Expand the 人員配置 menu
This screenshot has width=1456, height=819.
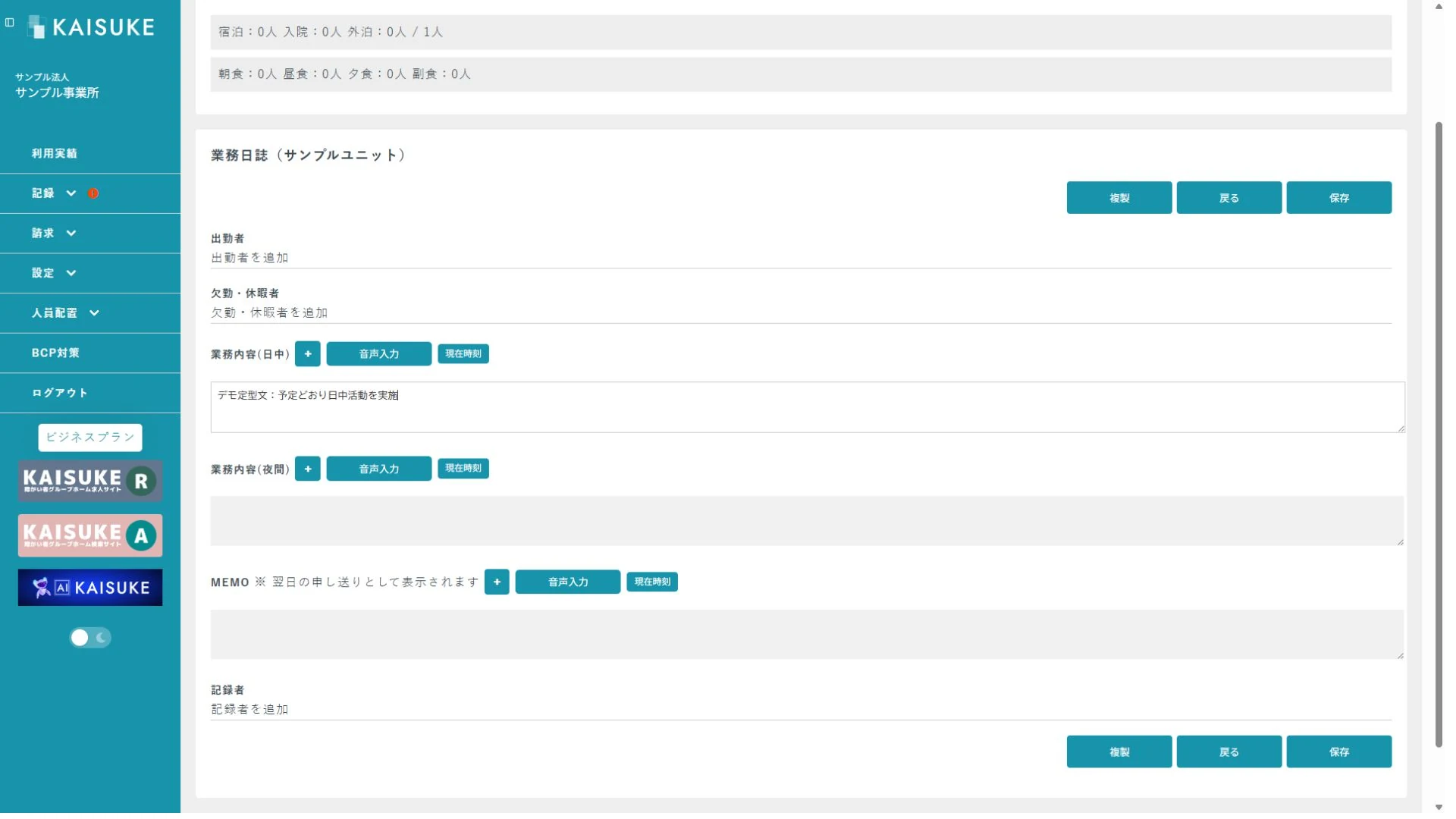click(x=90, y=313)
